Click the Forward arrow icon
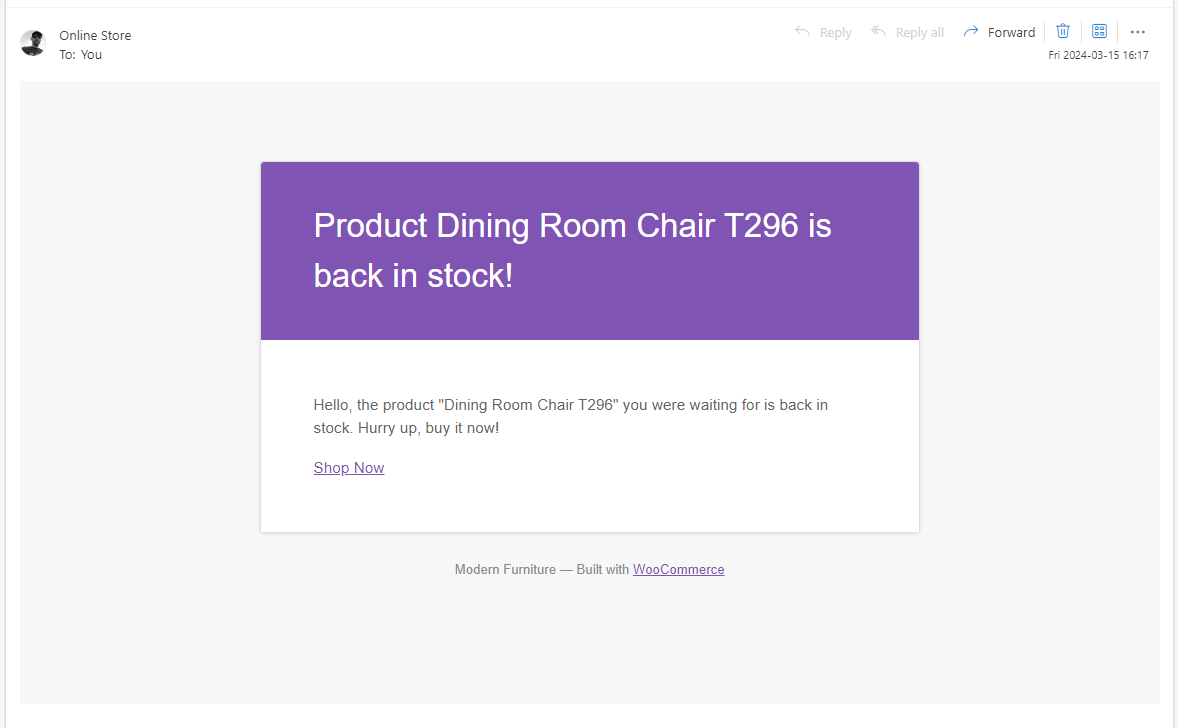The image size is (1178, 728). pyautogui.click(x=971, y=32)
